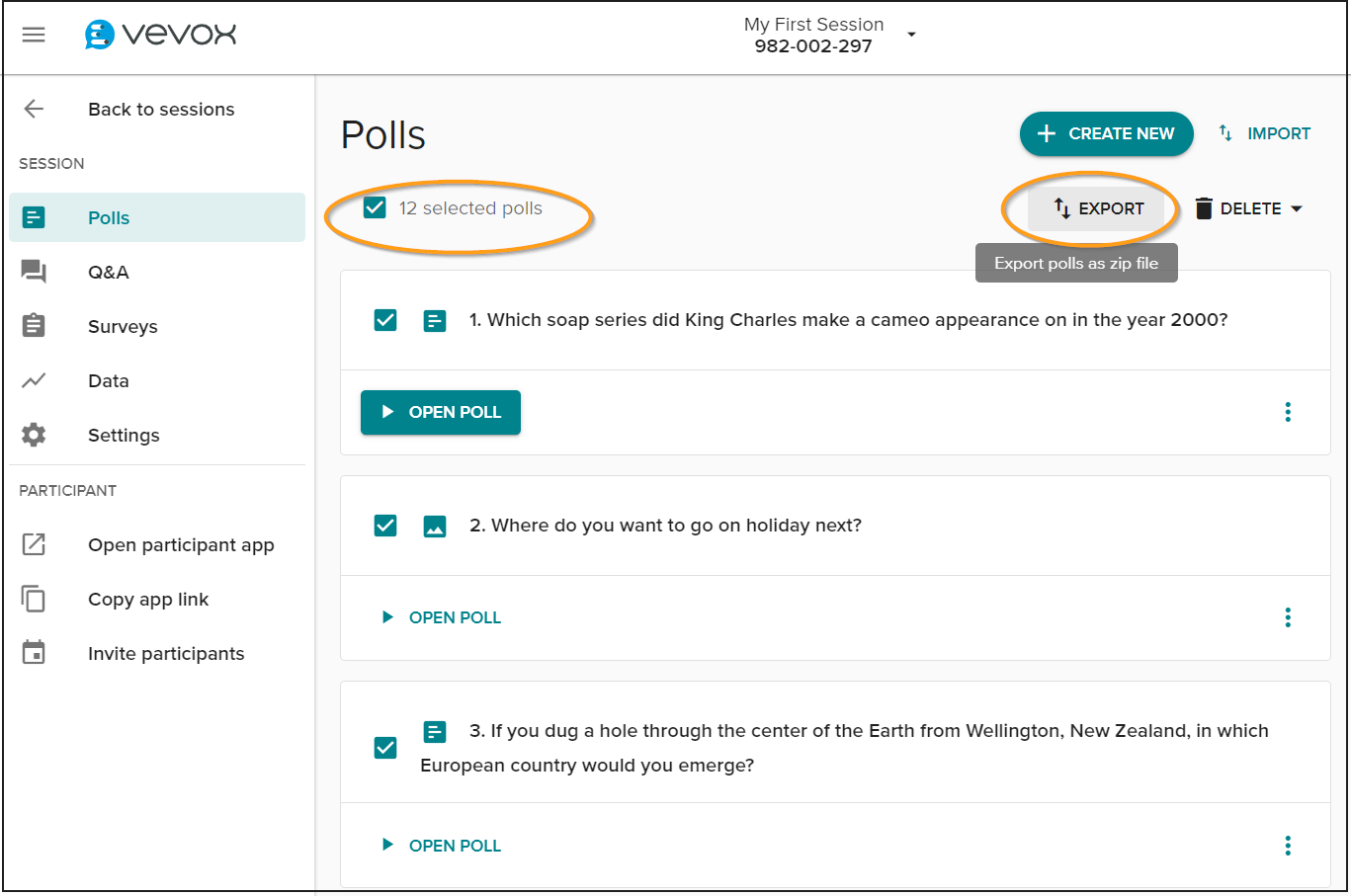Open the hamburger navigation menu
Viewport: 1351px width, 896px height.
point(34,35)
